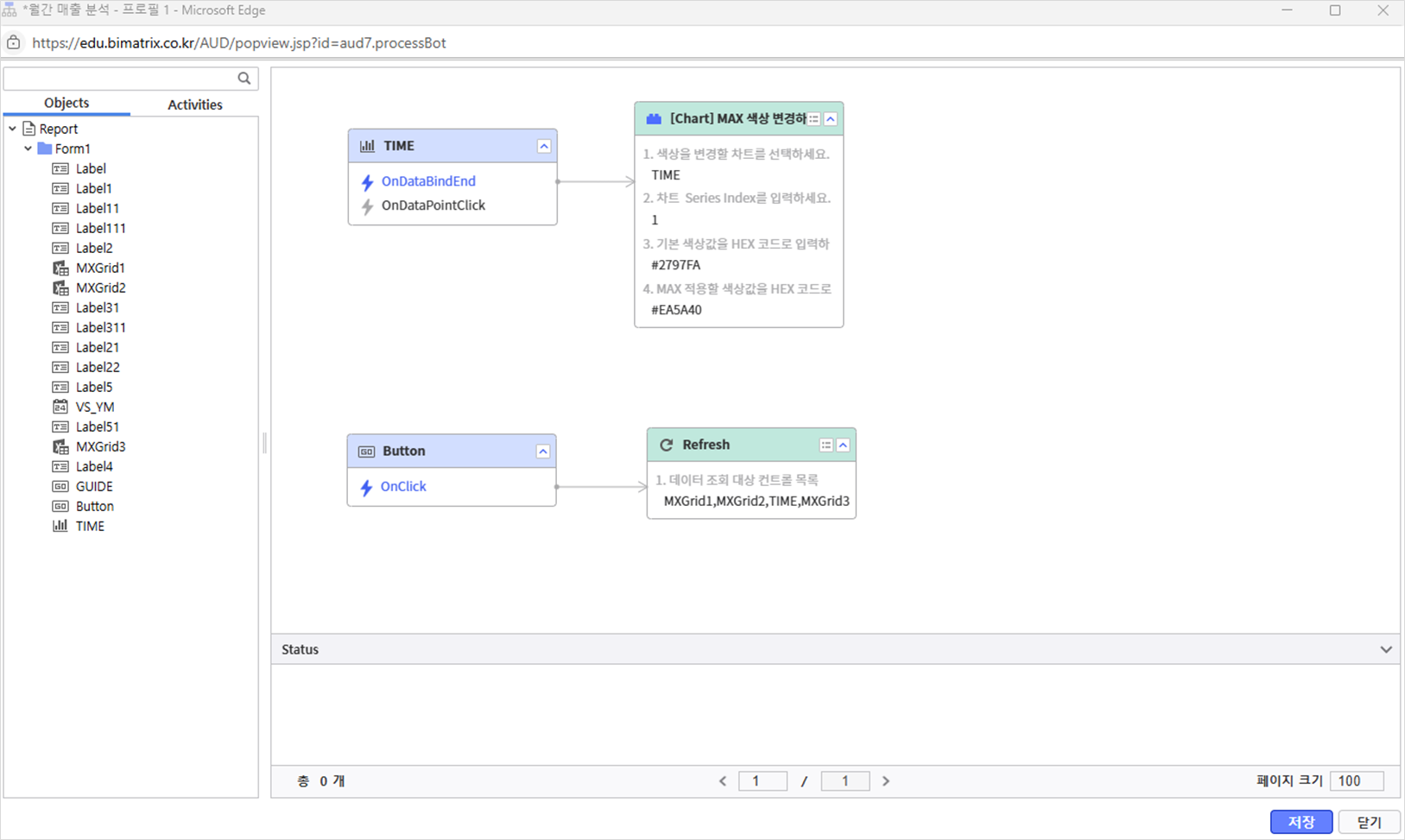Click the site lock icon in the address bar
Viewport: 1405px width, 840px height.
coord(14,42)
